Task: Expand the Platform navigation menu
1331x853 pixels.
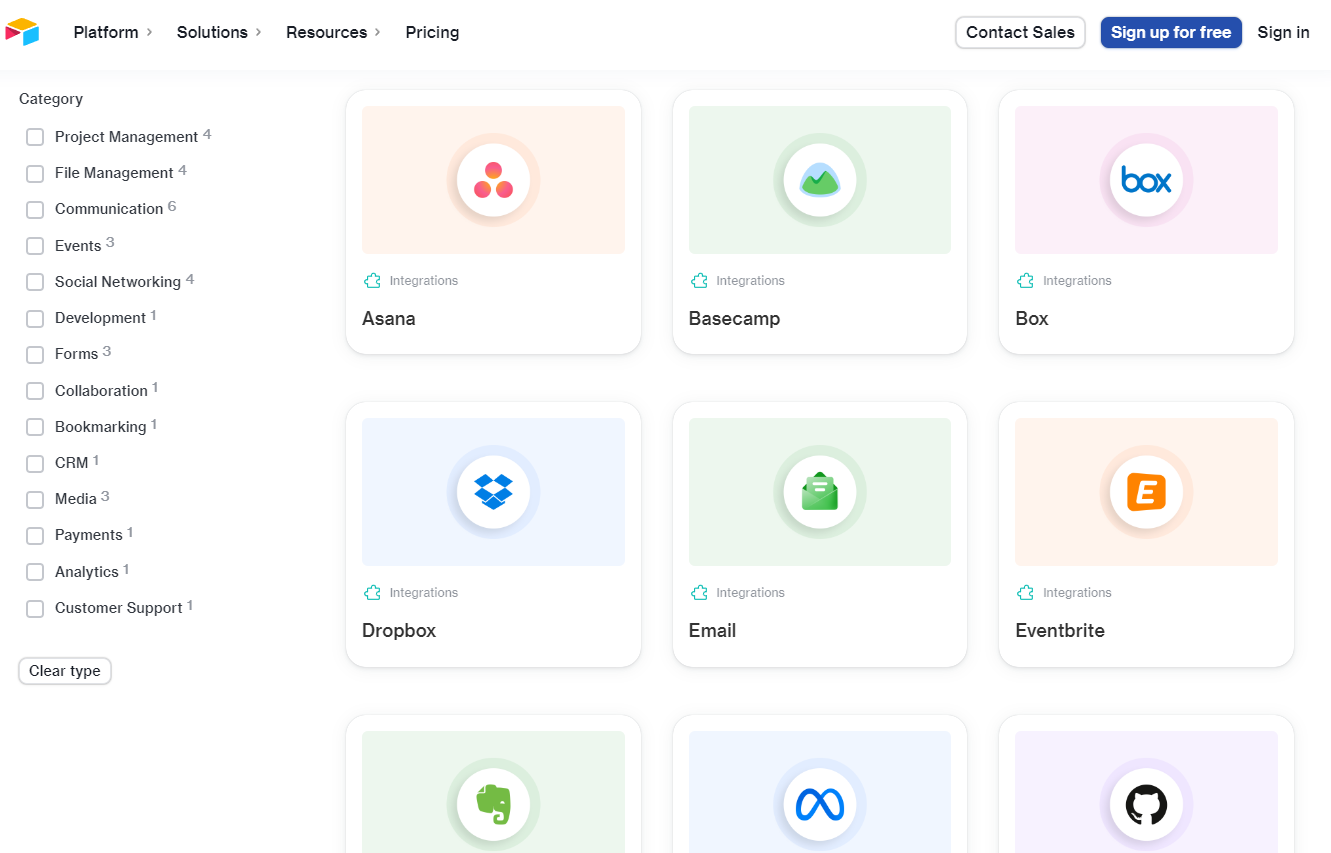Action: click(113, 32)
